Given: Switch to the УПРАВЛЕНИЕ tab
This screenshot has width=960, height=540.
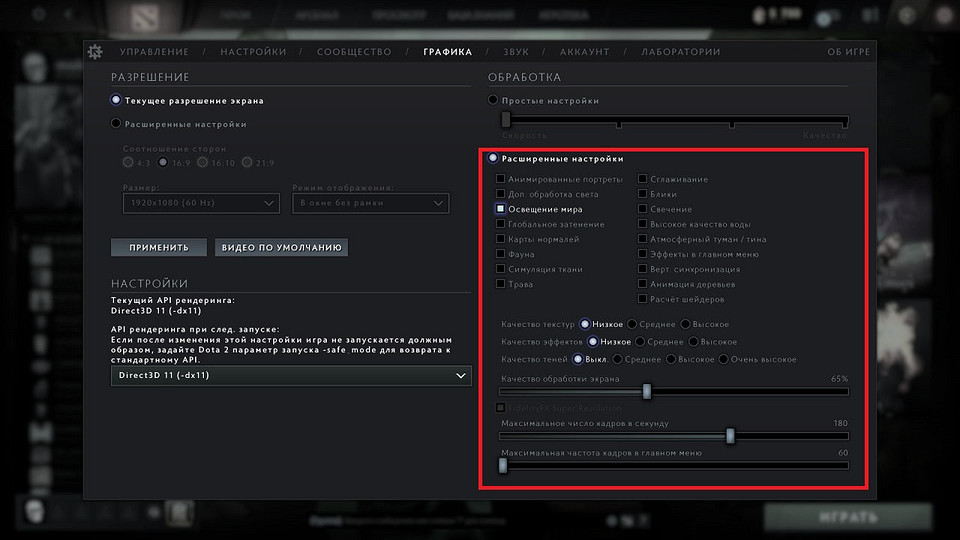Looking at the screenshot, I should click(x=154, y=52).
